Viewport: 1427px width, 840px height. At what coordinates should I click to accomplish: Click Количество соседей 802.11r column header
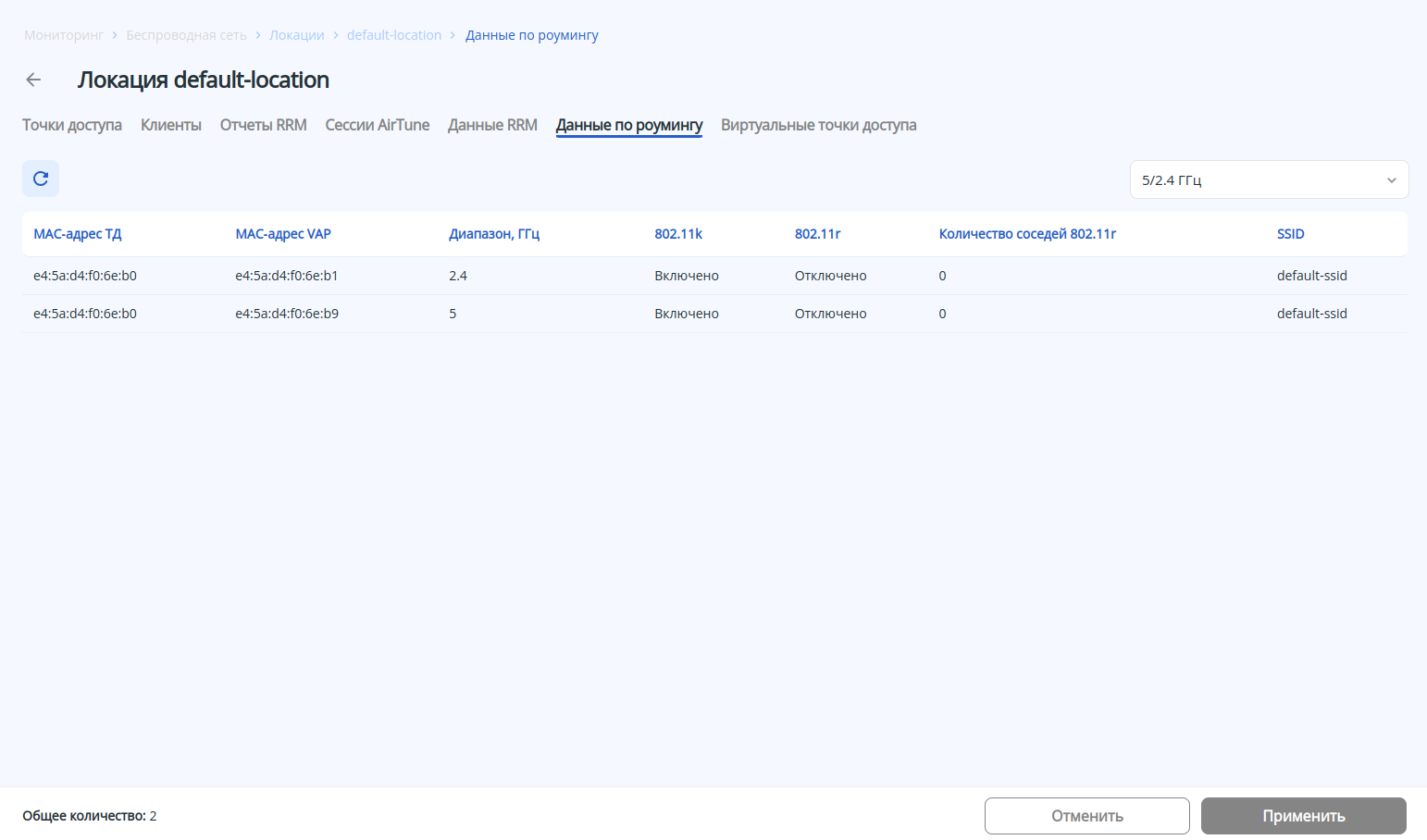[x=1027, y=234]
